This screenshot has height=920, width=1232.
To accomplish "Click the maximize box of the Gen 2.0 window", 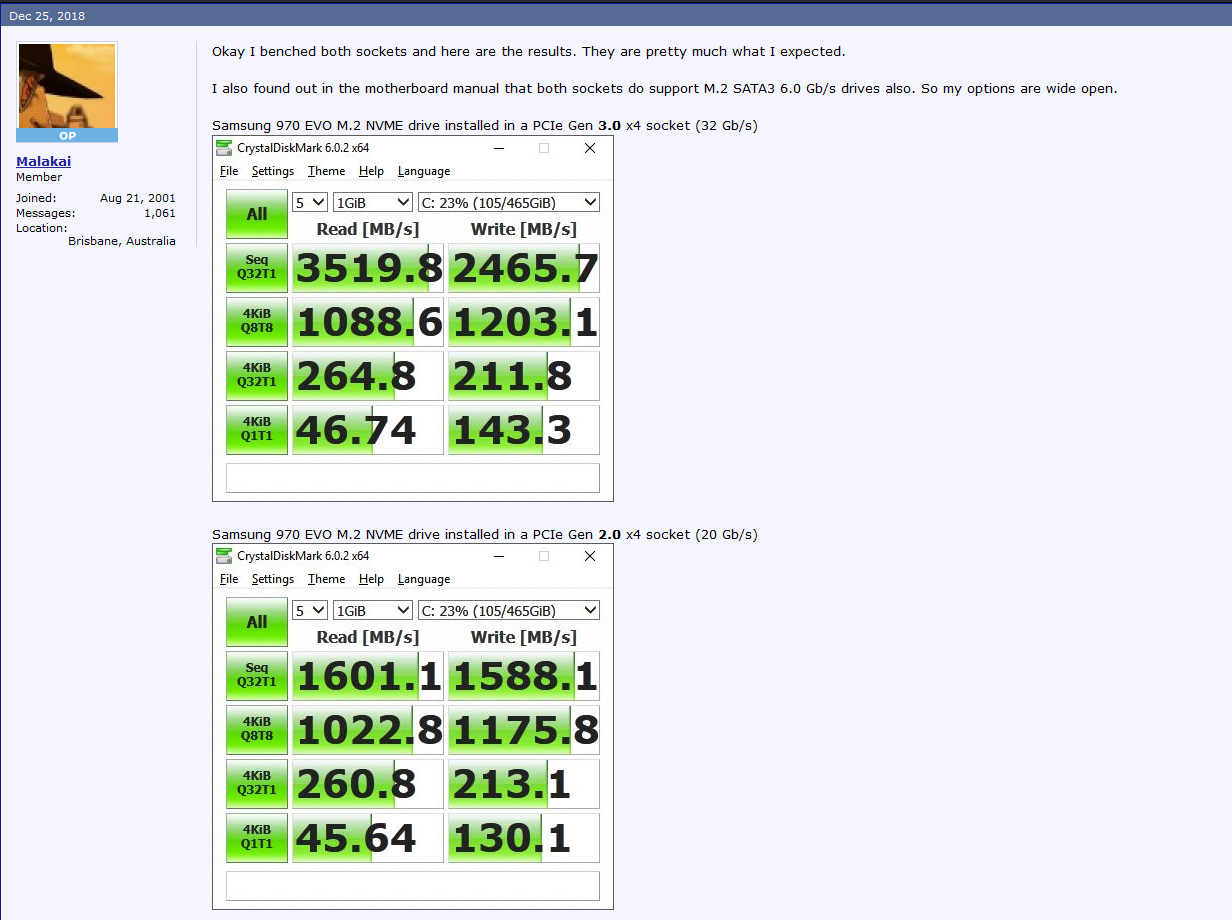I will [x=544, y=556].
